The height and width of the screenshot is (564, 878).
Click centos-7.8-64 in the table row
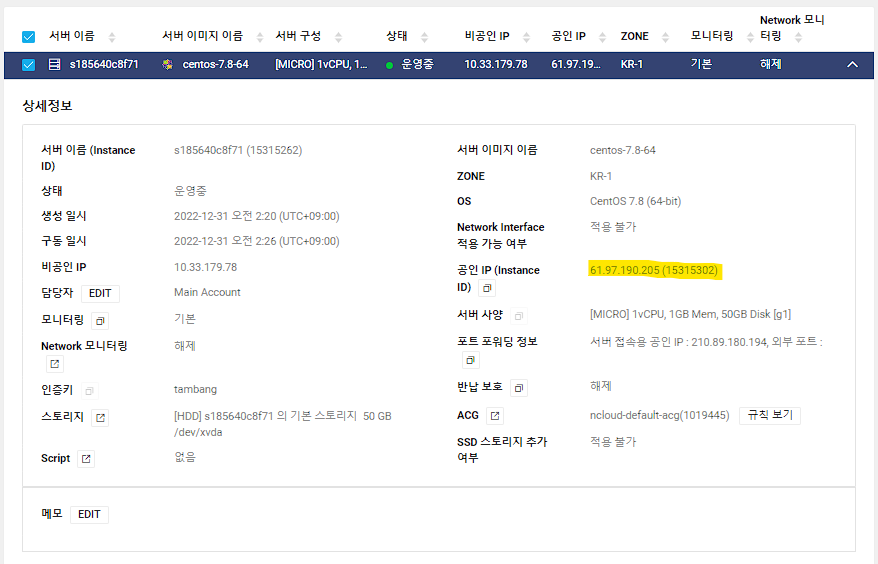click(216, 64)
